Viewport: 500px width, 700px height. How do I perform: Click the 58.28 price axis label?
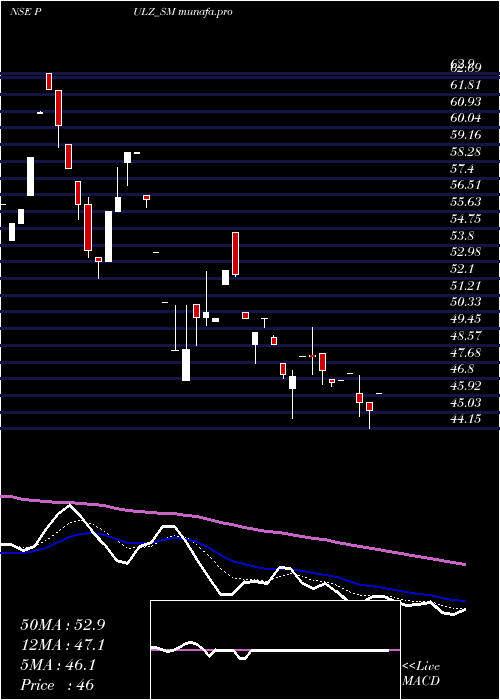(x=466, y=152)
